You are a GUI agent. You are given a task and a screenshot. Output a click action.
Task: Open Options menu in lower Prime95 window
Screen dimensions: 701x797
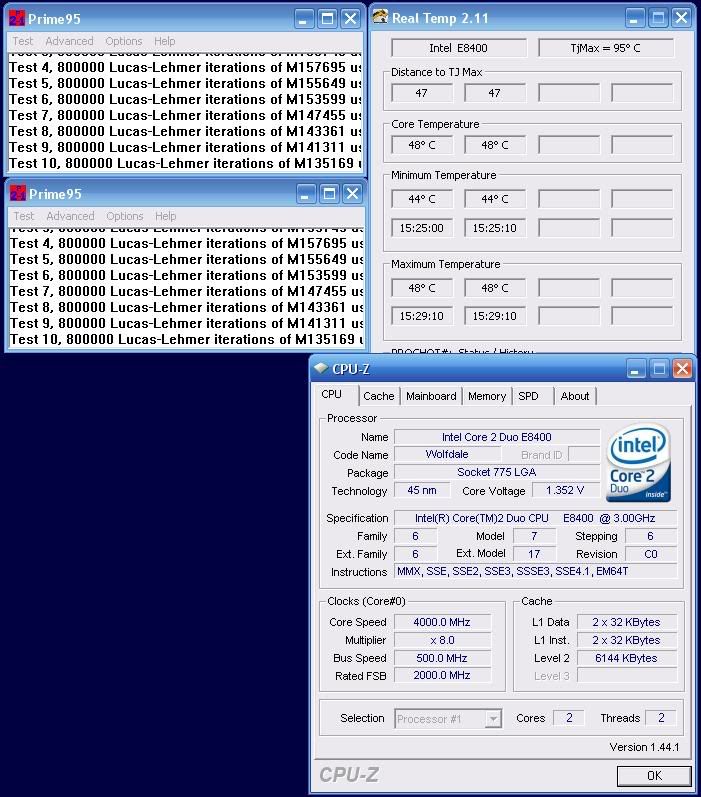(125, 216)
